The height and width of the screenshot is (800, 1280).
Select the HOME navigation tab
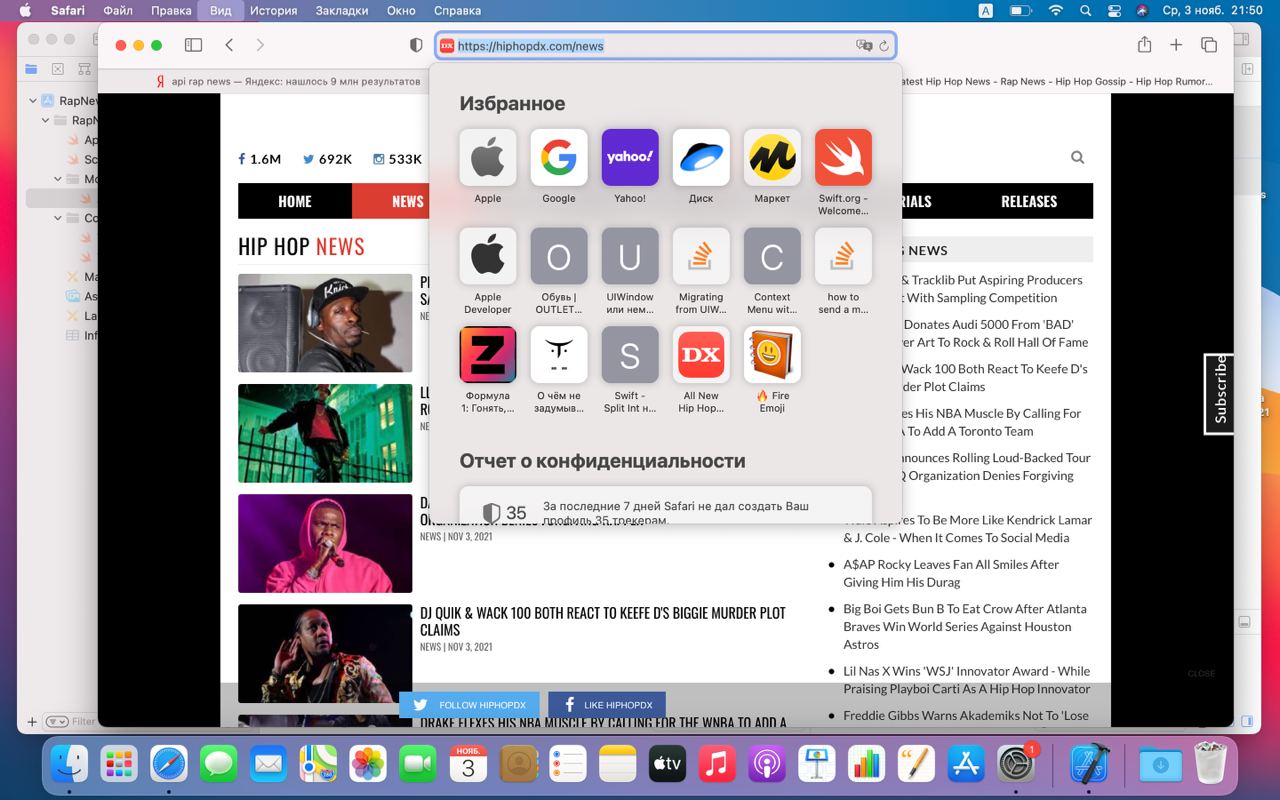pos(295,201)
